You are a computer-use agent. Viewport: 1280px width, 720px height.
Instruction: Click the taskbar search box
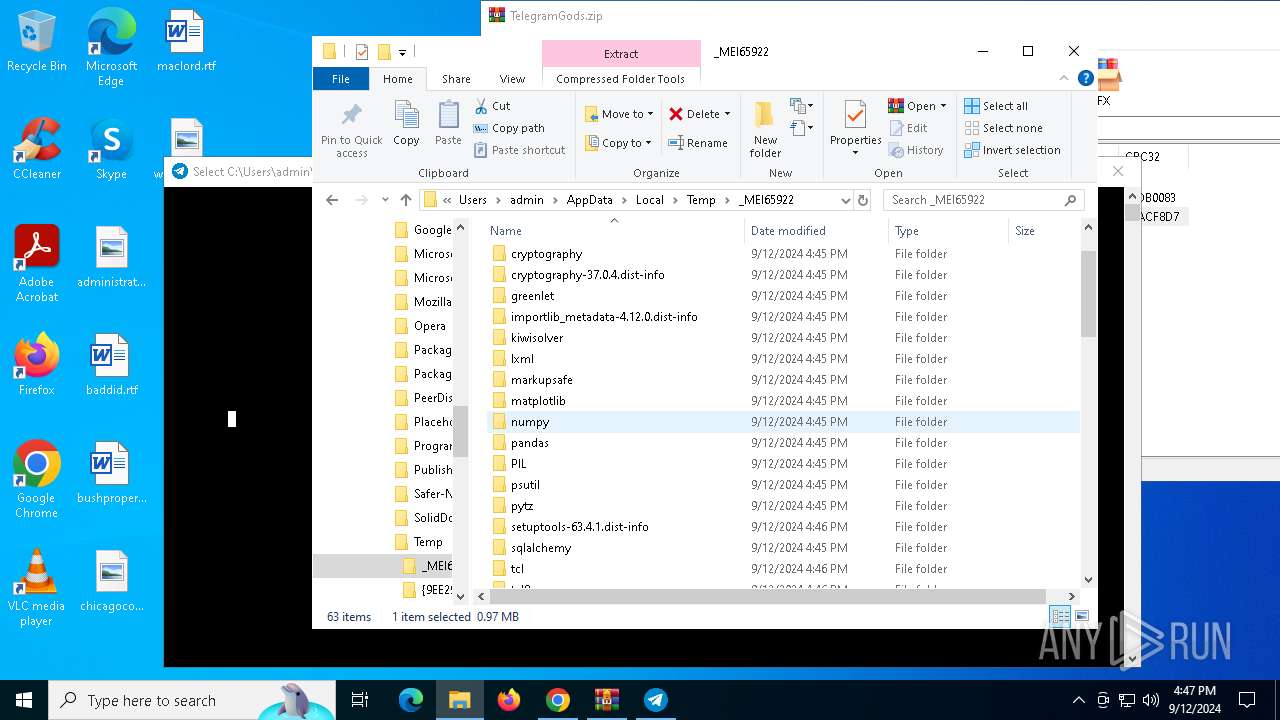click(x=192, y=700)
